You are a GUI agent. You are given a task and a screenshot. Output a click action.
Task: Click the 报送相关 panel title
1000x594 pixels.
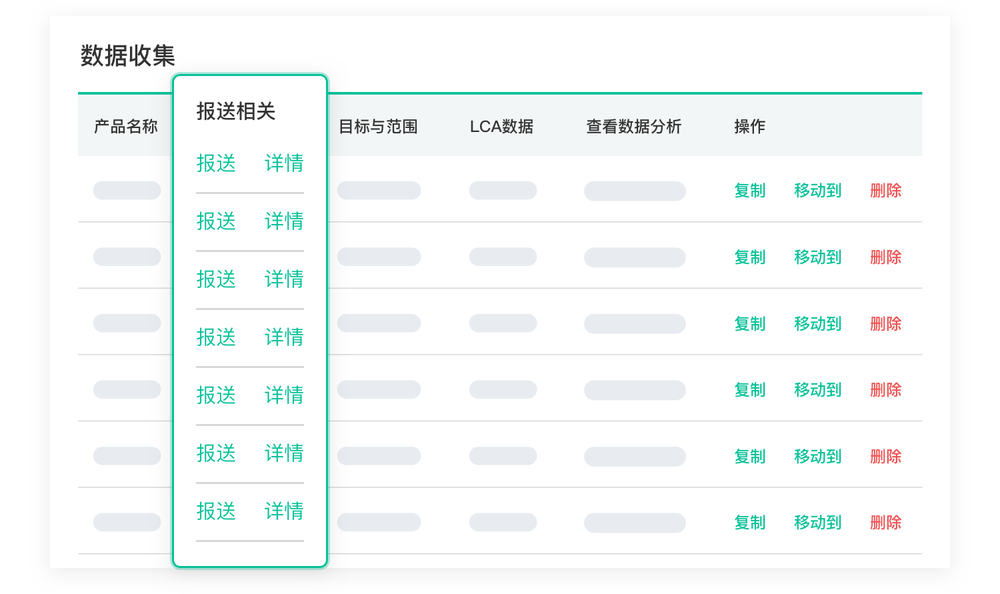point(236,111)
